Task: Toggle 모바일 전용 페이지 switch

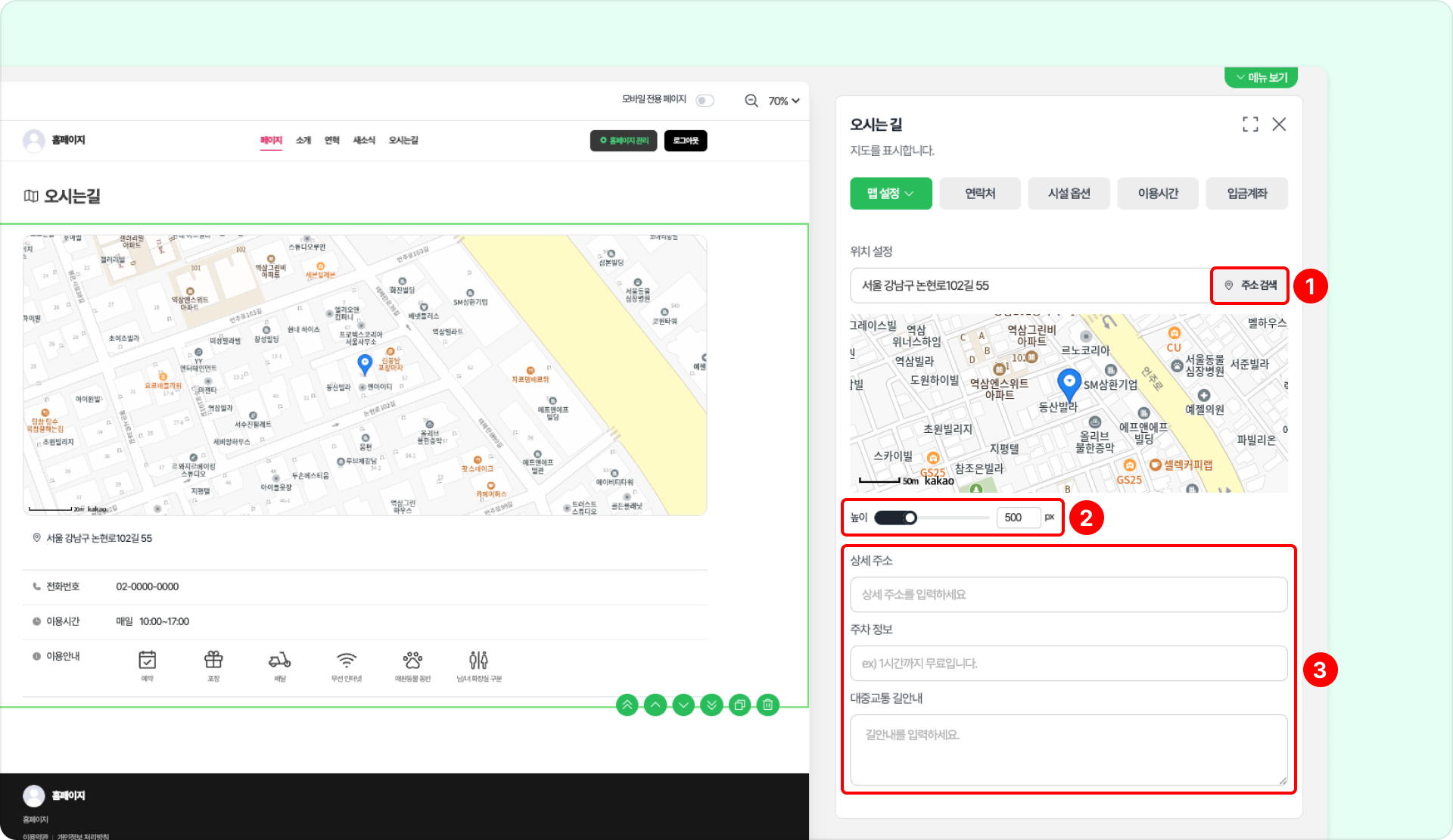Action: [705, 101]
